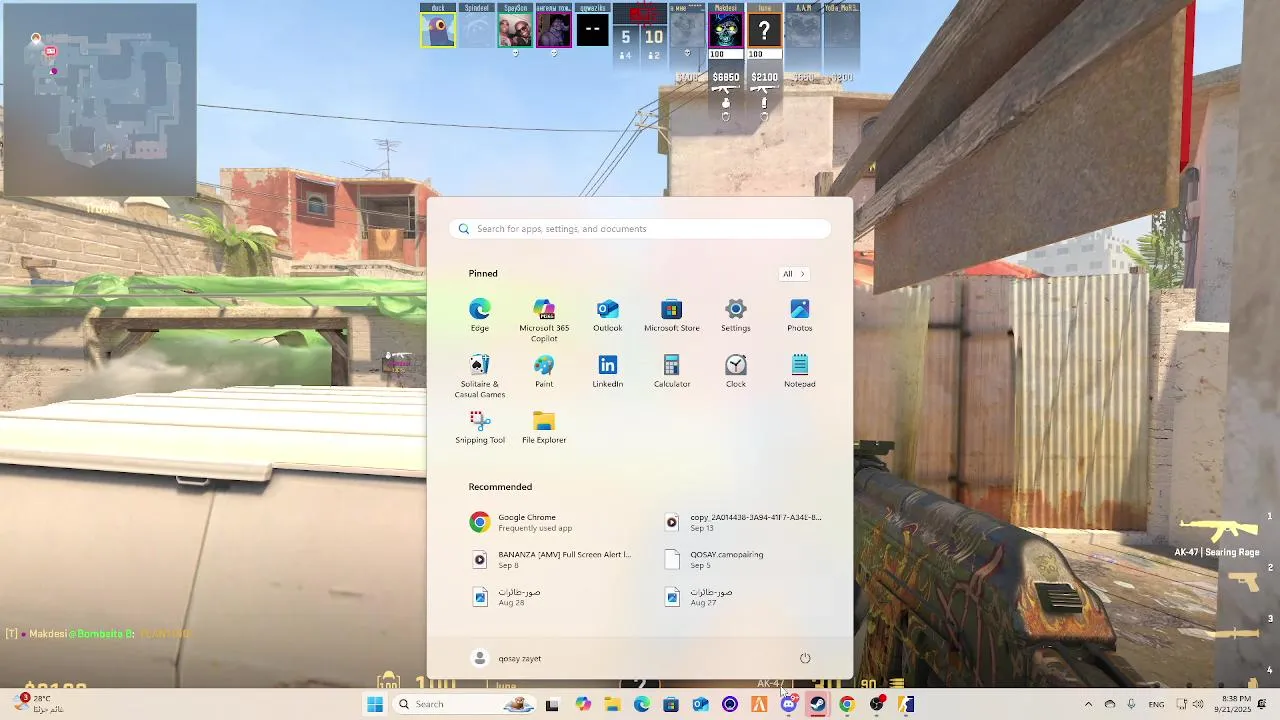Open the ENG language input switcher
1280x720 pixels.
(1156, 704)
